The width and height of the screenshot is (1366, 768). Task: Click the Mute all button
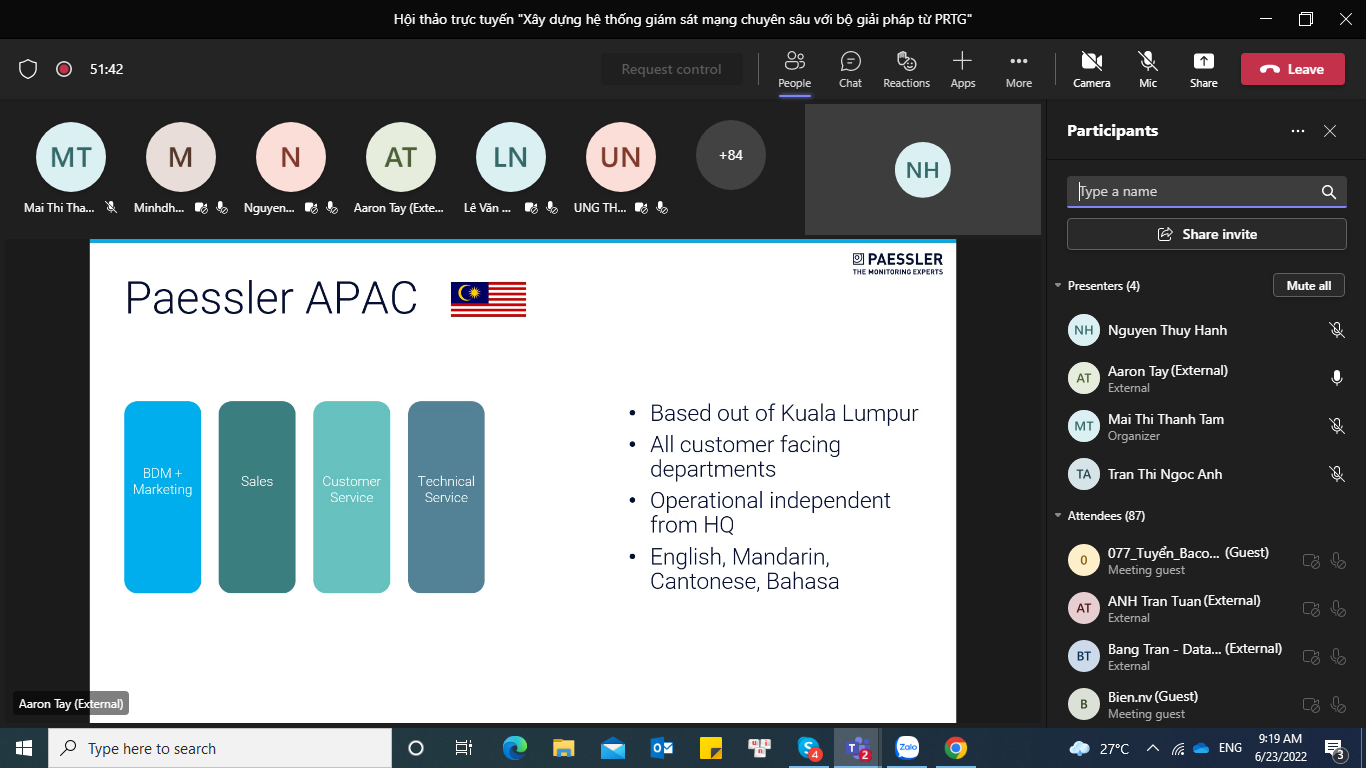pos(1308,286)
